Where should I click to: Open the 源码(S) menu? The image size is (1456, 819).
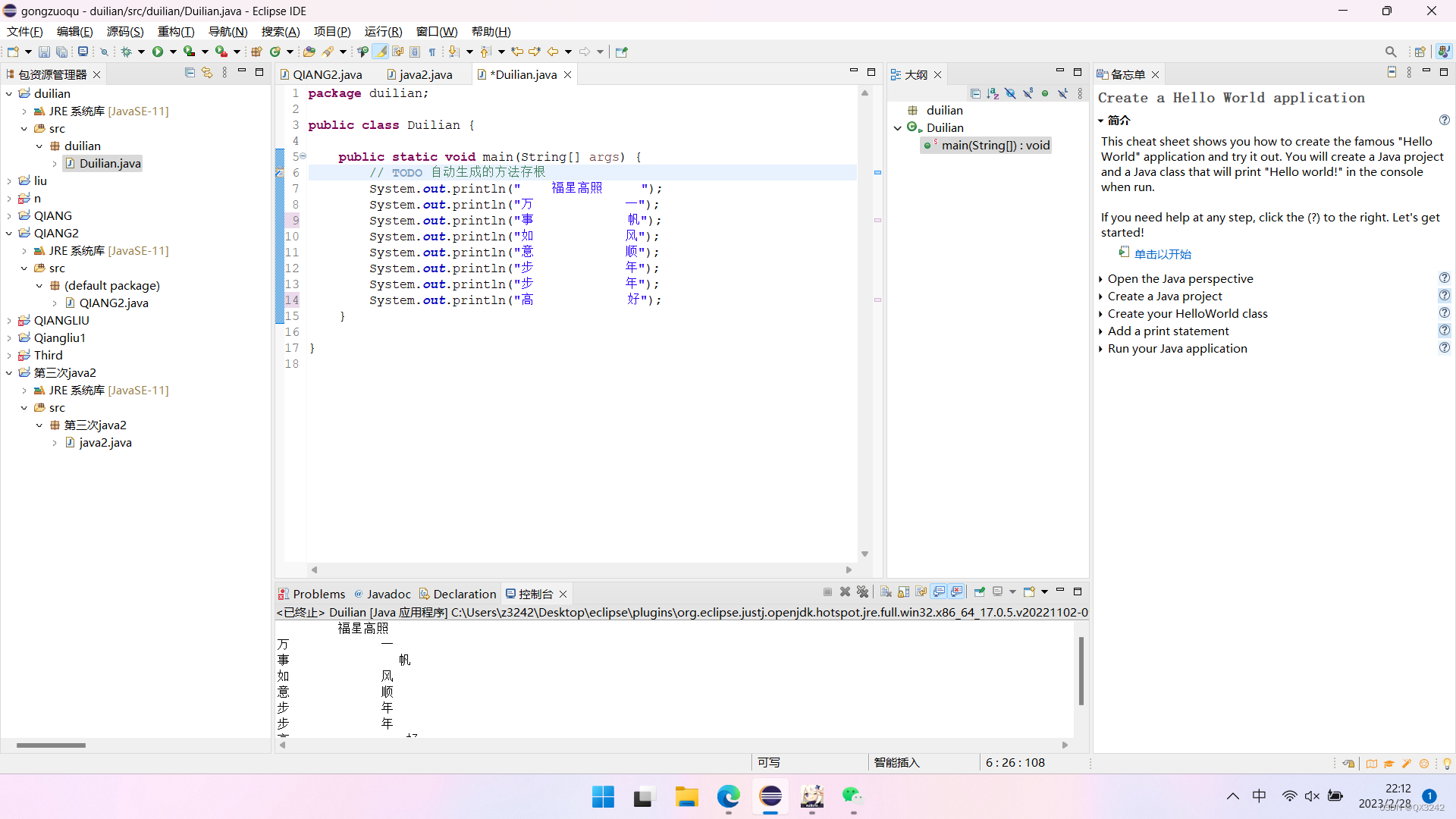click(x=124, y=31)
